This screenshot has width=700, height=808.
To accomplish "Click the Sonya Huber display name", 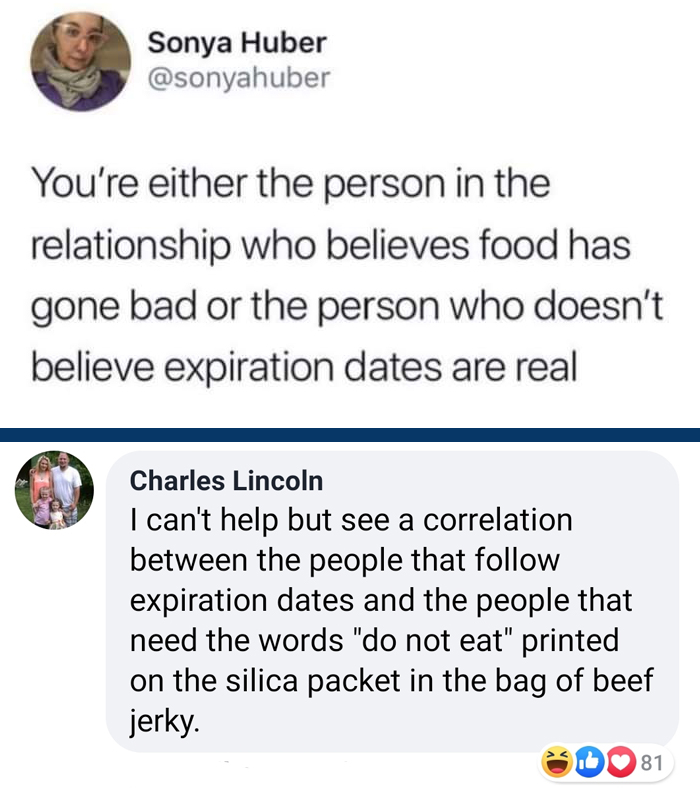I will click(237, 42).
